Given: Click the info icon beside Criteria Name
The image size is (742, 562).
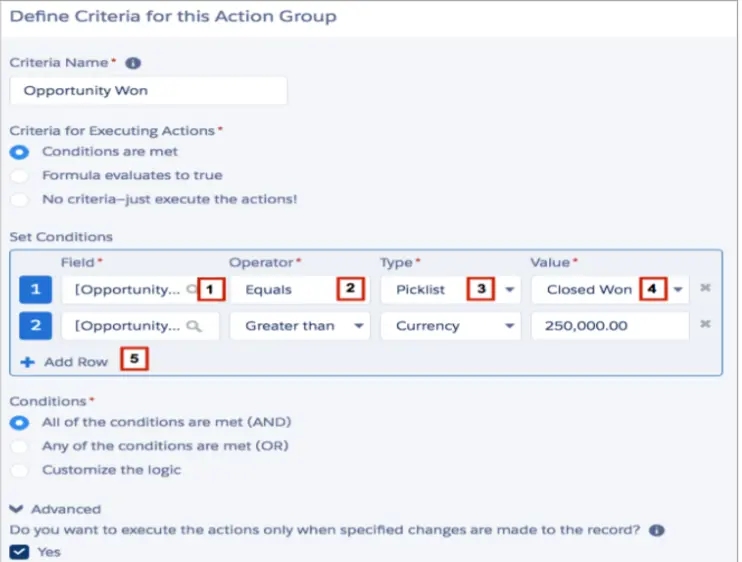Looking at the screenshot, I should [x=133, y=63].
